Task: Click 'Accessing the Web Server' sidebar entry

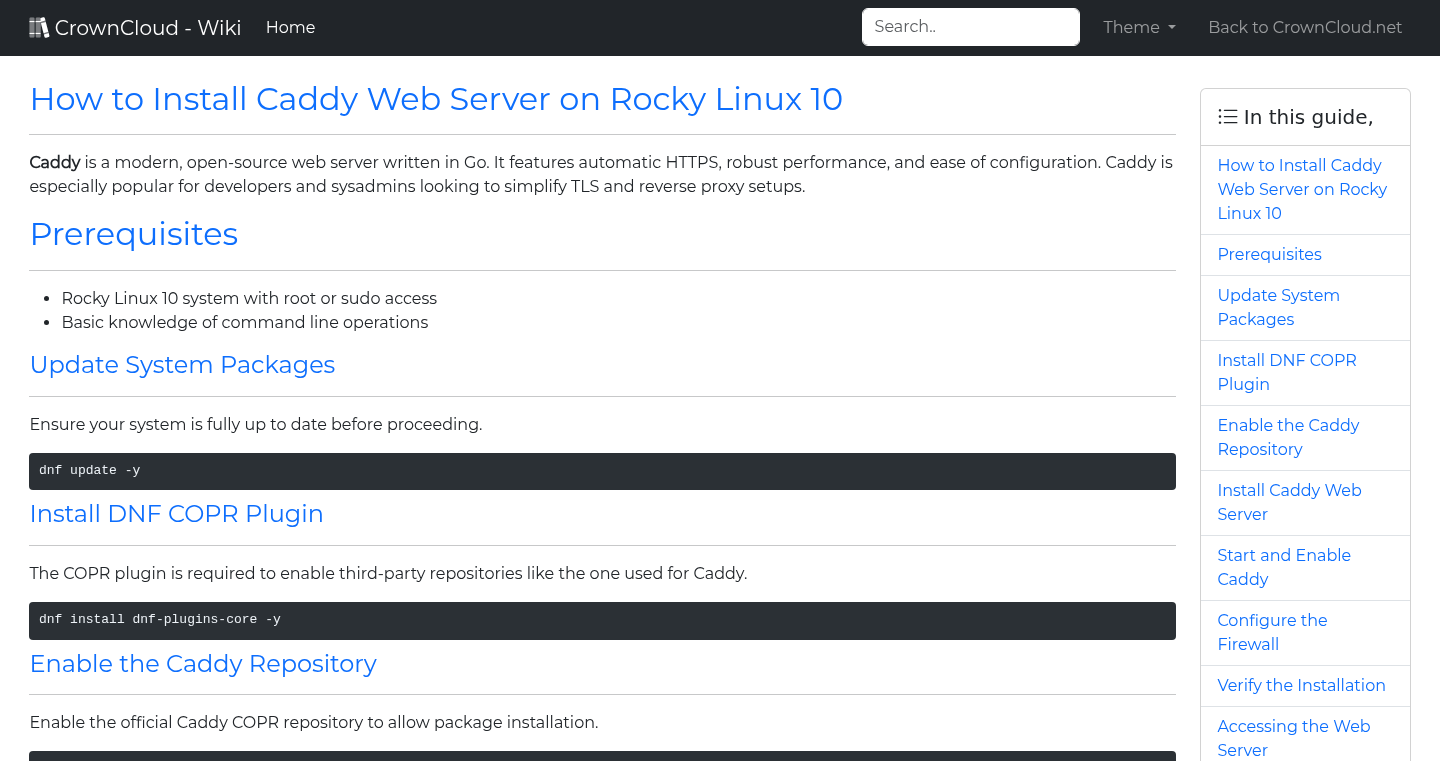Action: click(x=1293, y=738)
